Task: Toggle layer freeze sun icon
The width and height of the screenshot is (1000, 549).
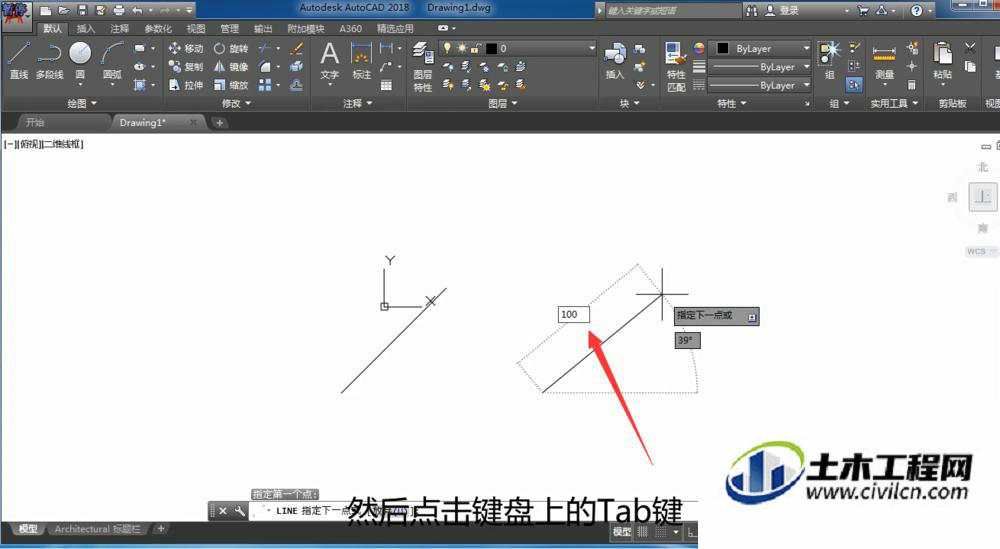Action: tap(462, 48)
